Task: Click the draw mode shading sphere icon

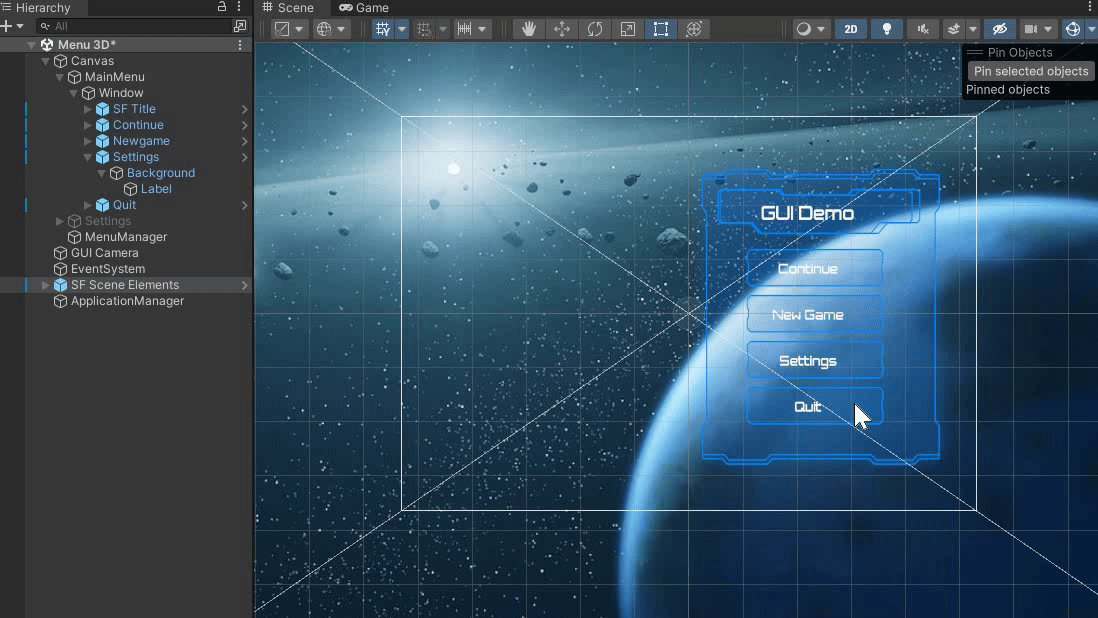Action: [803, 29]
